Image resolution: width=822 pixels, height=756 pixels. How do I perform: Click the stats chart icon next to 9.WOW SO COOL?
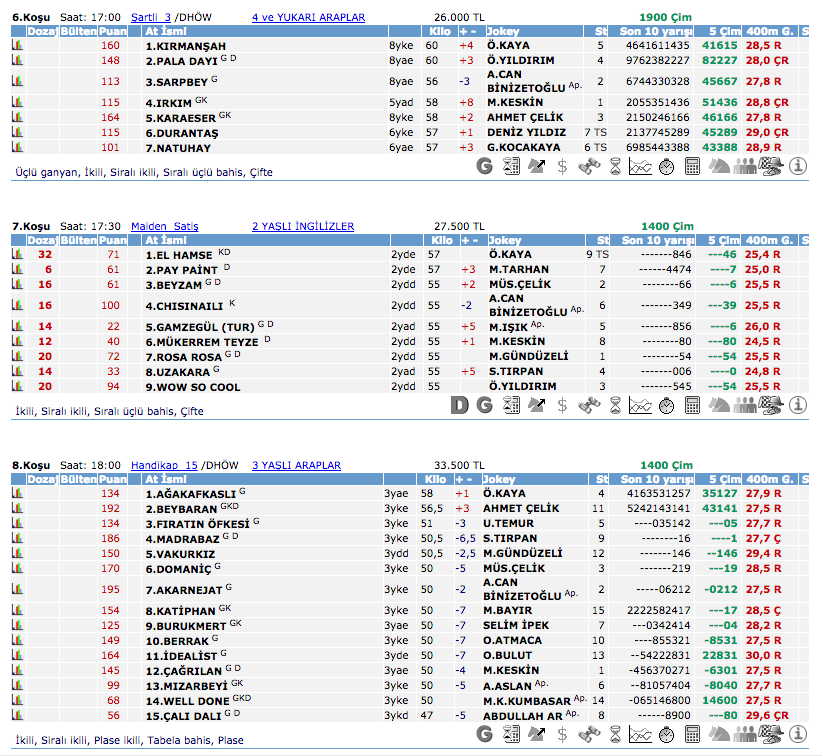(17, 387)
